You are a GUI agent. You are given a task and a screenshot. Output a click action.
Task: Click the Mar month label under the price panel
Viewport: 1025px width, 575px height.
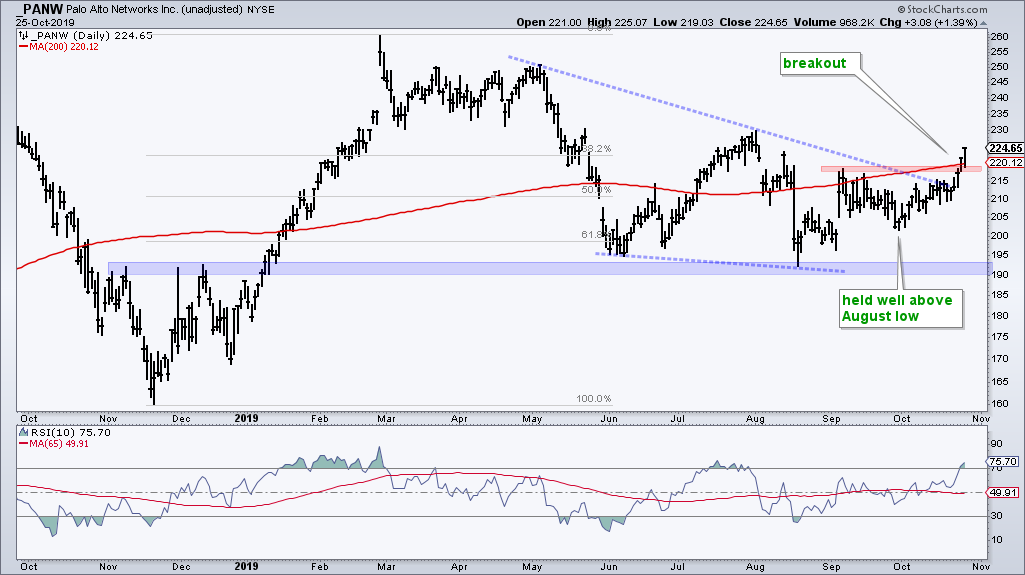pos(386,419)
